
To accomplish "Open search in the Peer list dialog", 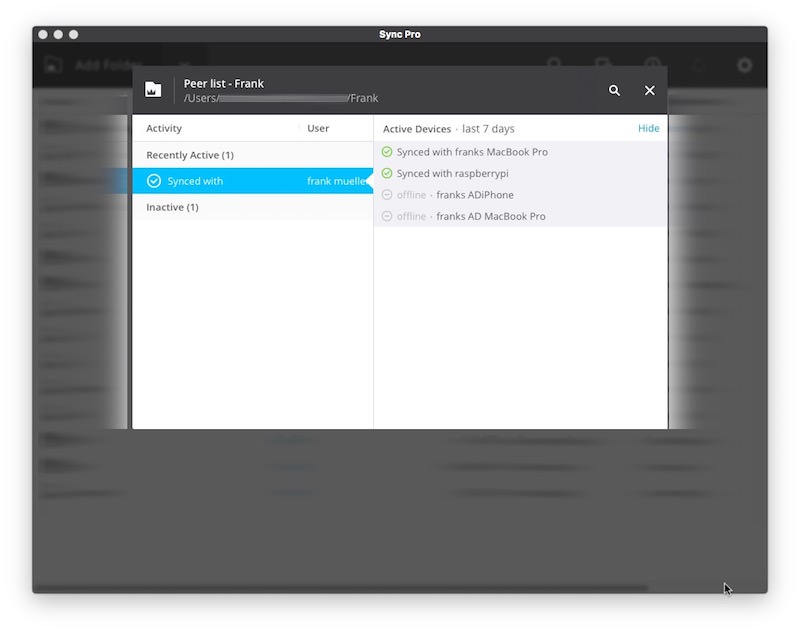I will point(614,90).
